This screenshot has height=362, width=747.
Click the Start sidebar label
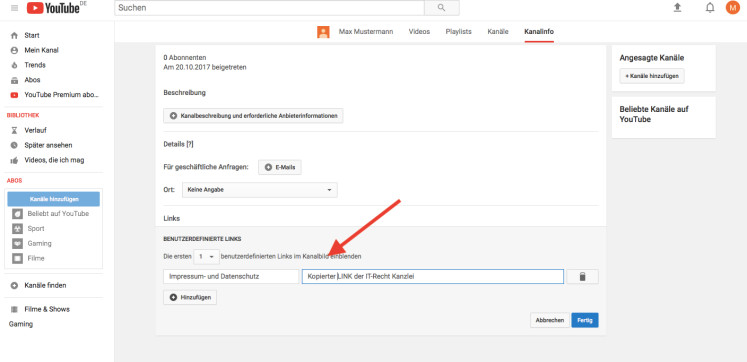click(x=32, y=35)
